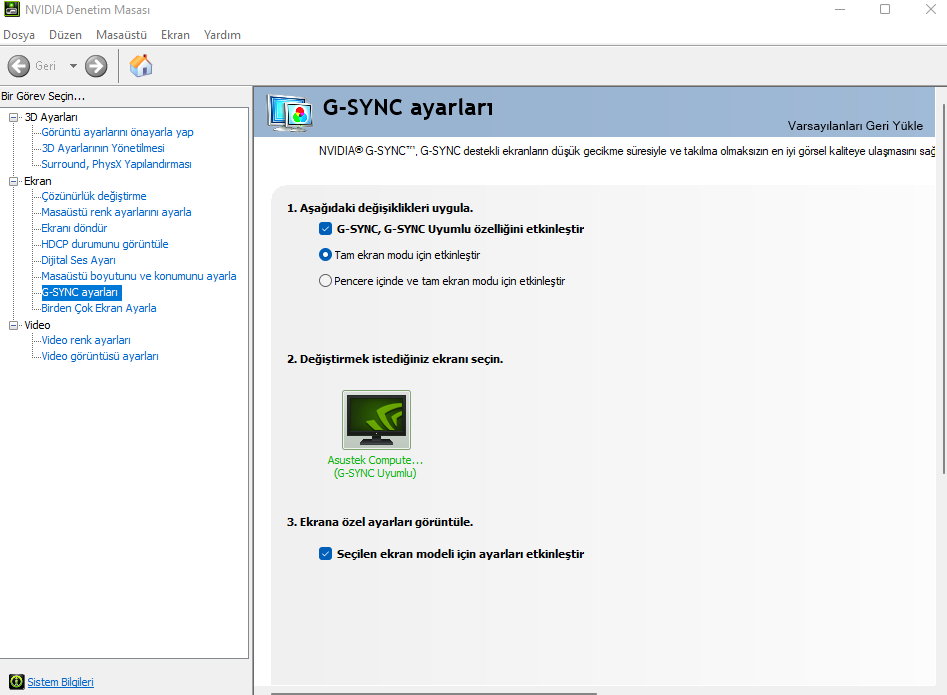
Task: Open the Yardım menu
Action: click(222, 35)
